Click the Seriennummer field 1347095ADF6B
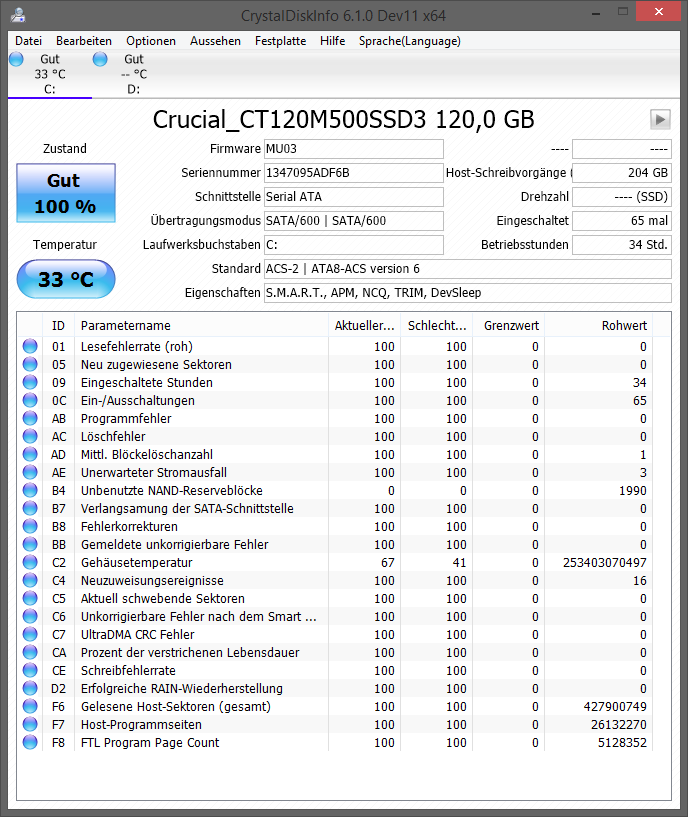 point(354,173)
